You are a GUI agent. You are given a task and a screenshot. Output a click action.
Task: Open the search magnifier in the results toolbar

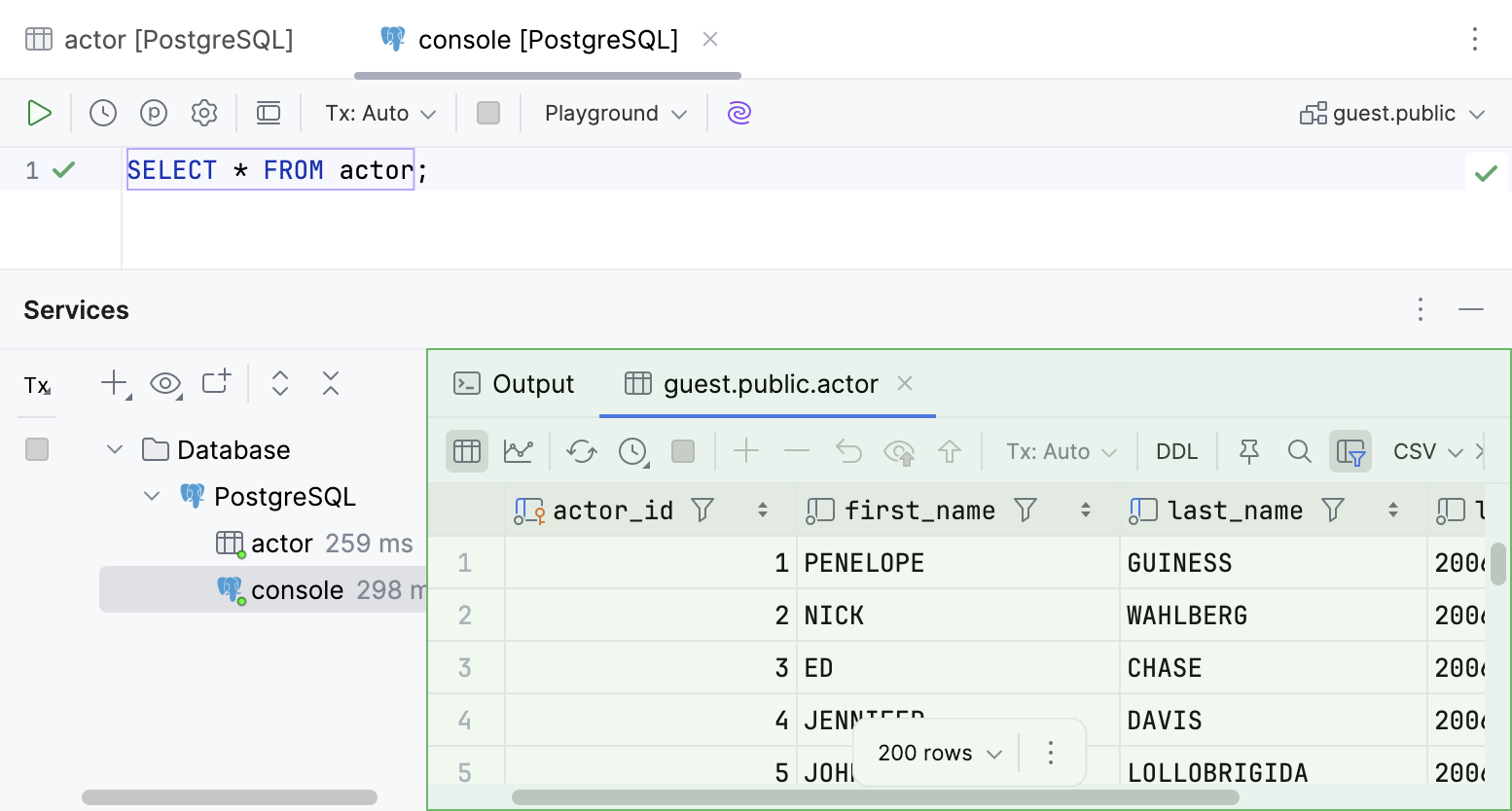1300,450
